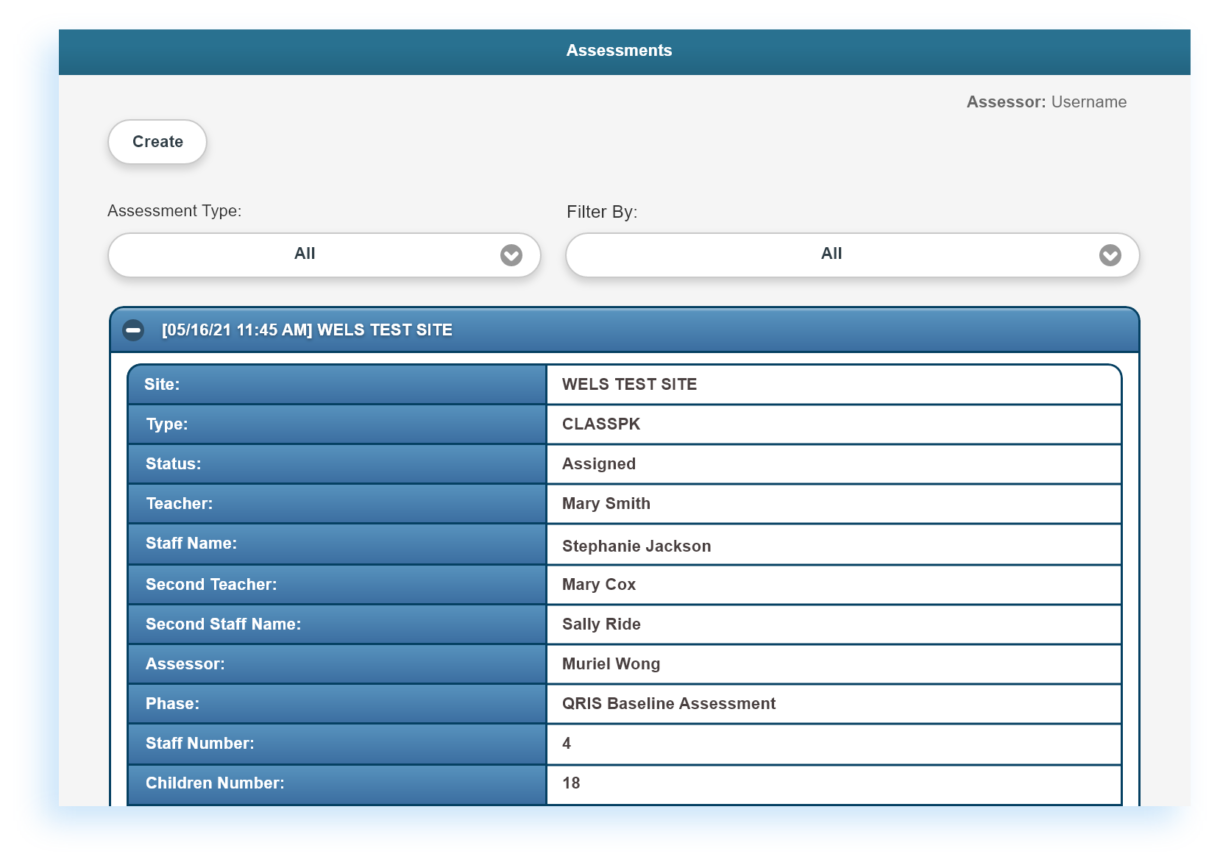Click Second Teacher Mary Cox
This screenshot has height=865, width=1220.
(598, 585)
